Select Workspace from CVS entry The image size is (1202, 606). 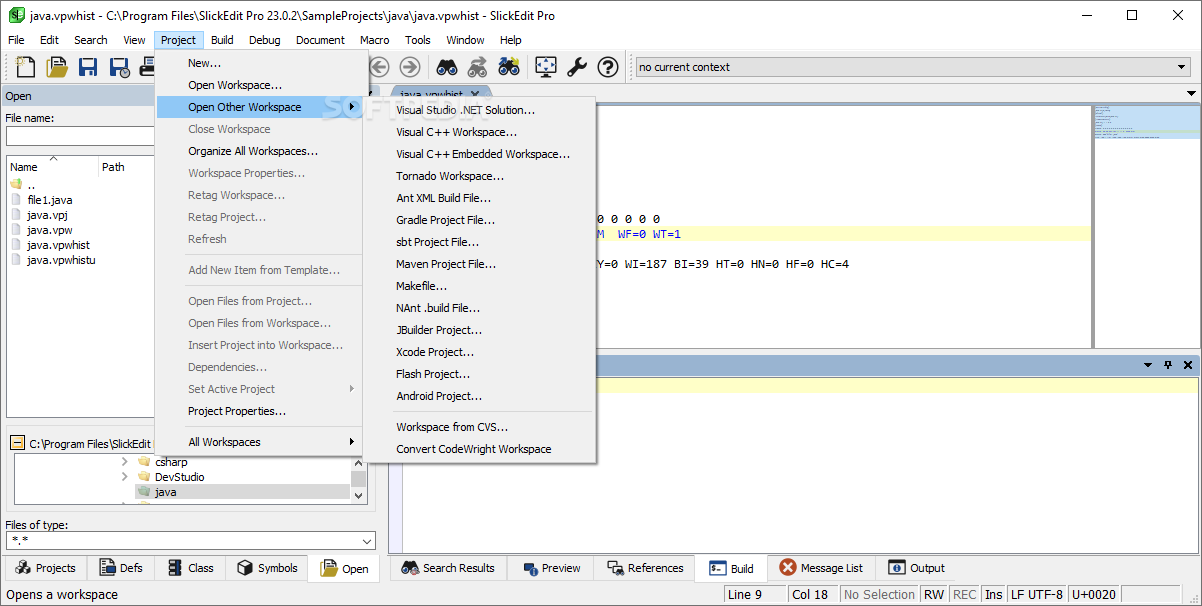click(x=452, y=427)
